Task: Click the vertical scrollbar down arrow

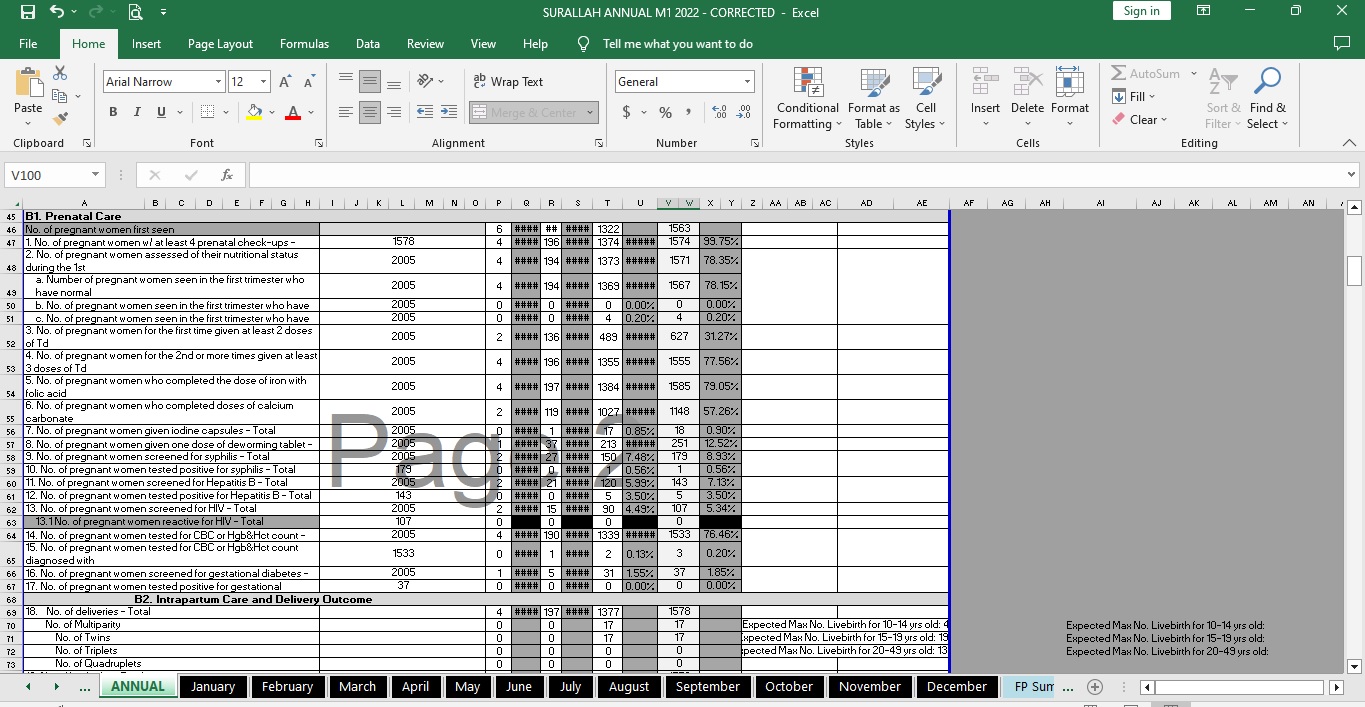Action: [1355, 666]
